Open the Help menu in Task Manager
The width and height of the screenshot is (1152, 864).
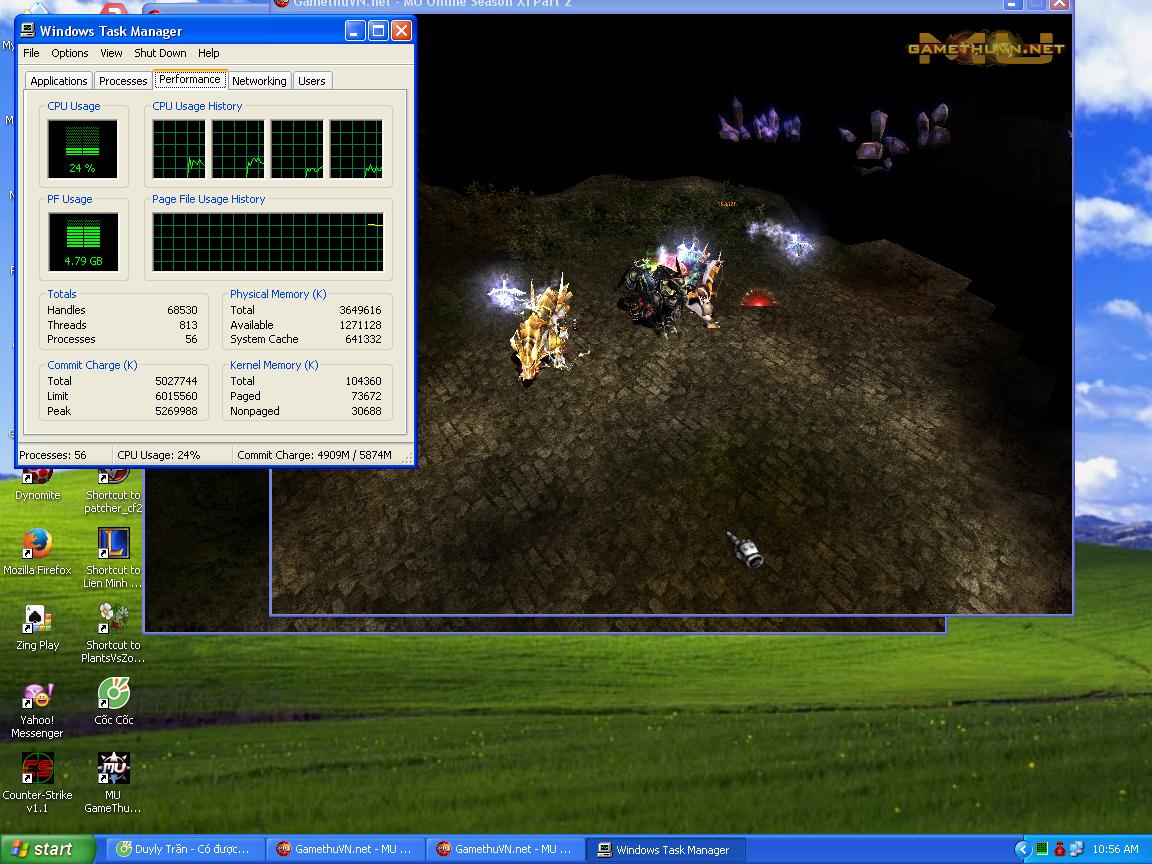(209, 53)
